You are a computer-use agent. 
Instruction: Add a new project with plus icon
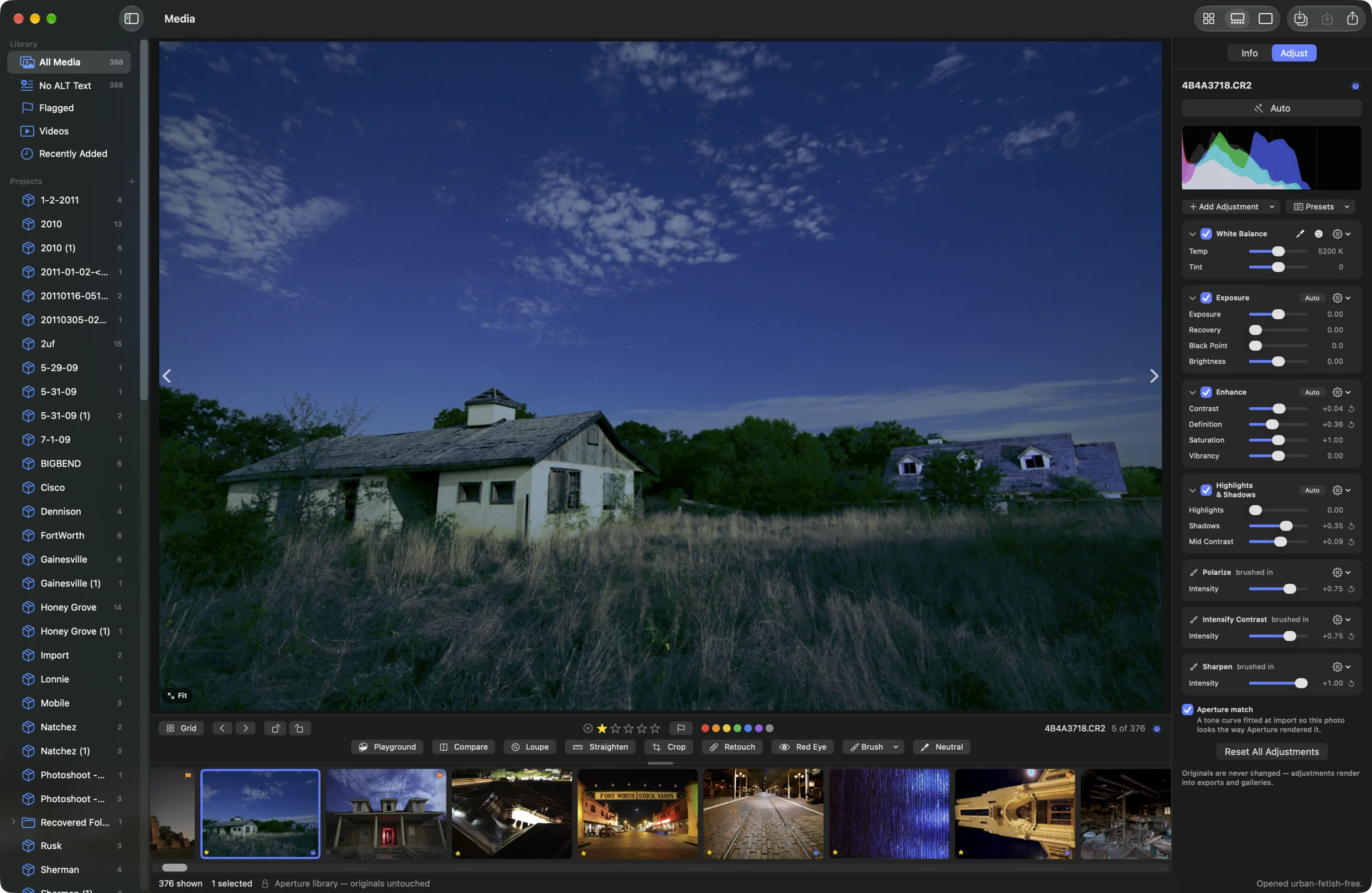click(x=132, y=181)
